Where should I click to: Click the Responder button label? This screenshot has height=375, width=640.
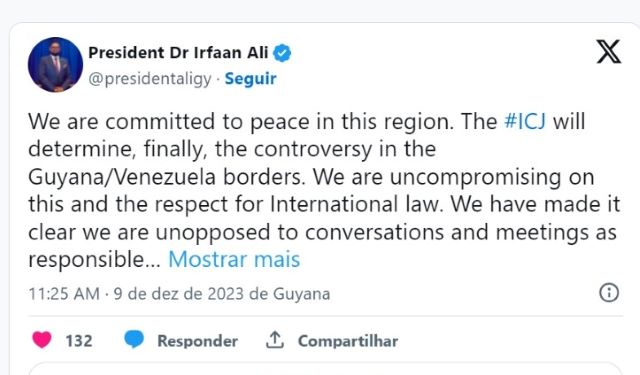[x=198, y=341]
